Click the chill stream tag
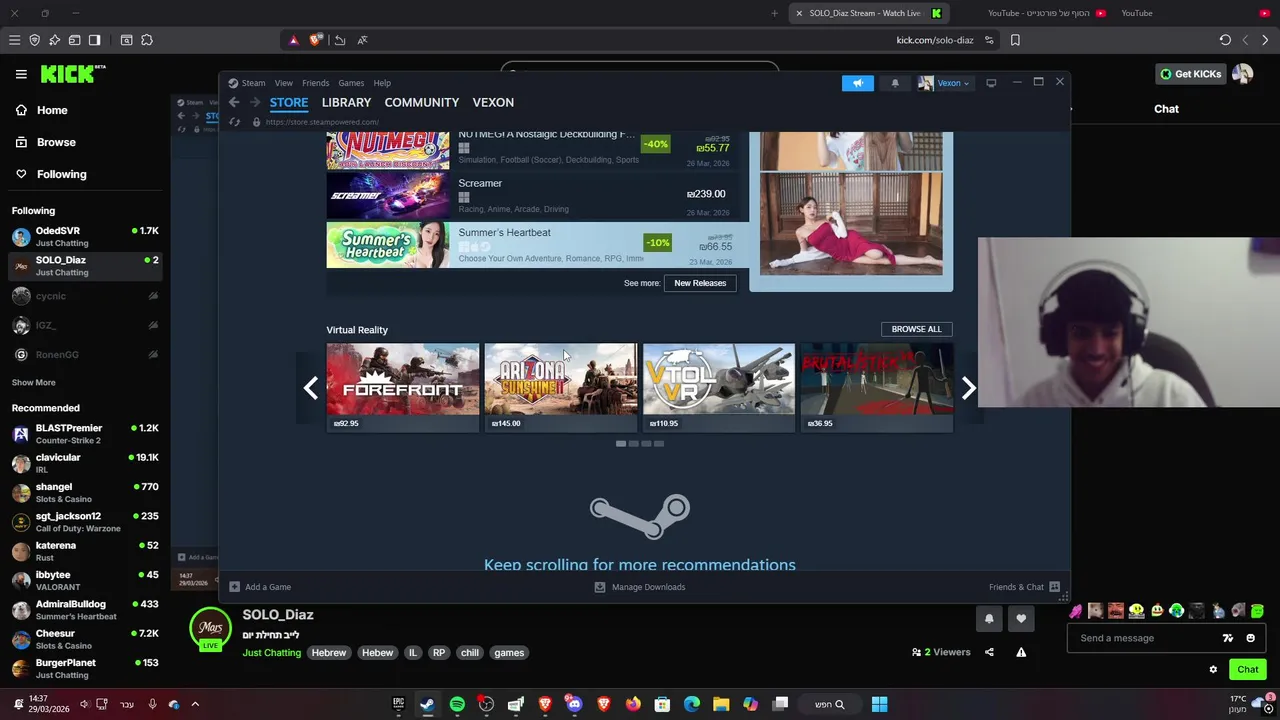Screen dimensions: 1280x720 tap(470, 653)
